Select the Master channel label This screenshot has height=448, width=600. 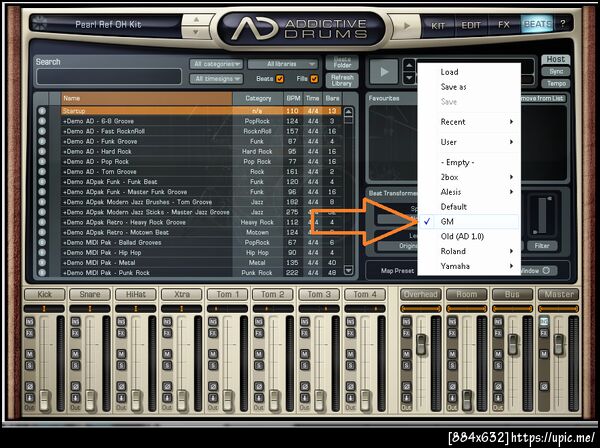[x=559, y=294]
